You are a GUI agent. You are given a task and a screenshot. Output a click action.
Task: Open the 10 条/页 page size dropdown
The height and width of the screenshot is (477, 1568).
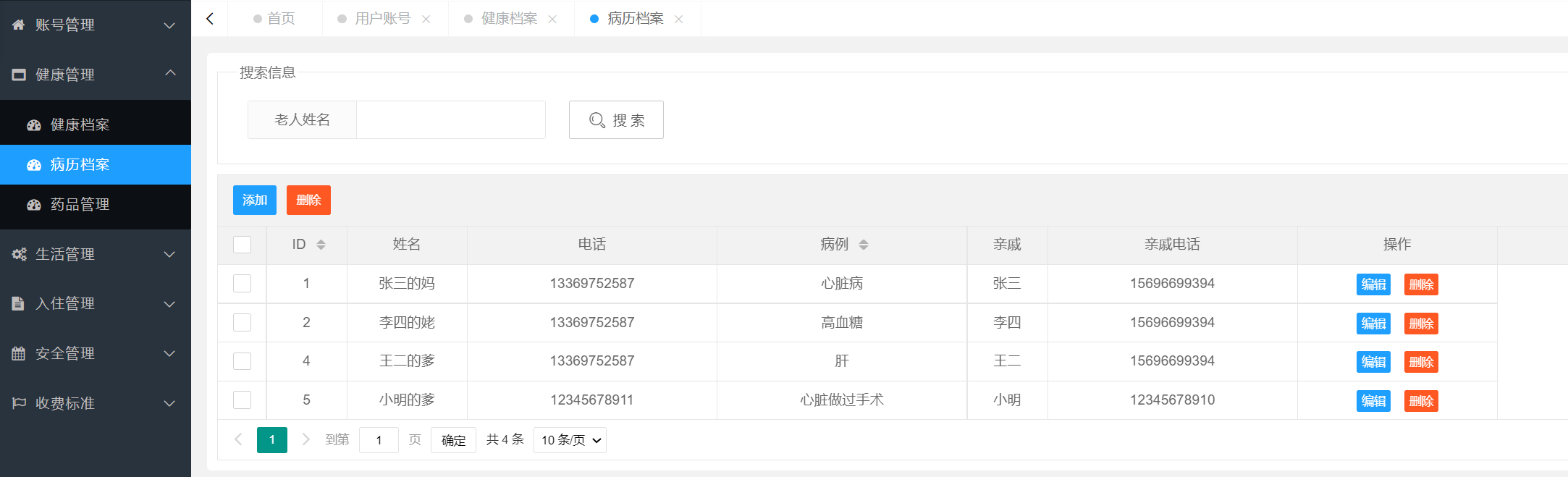(570, 440)
